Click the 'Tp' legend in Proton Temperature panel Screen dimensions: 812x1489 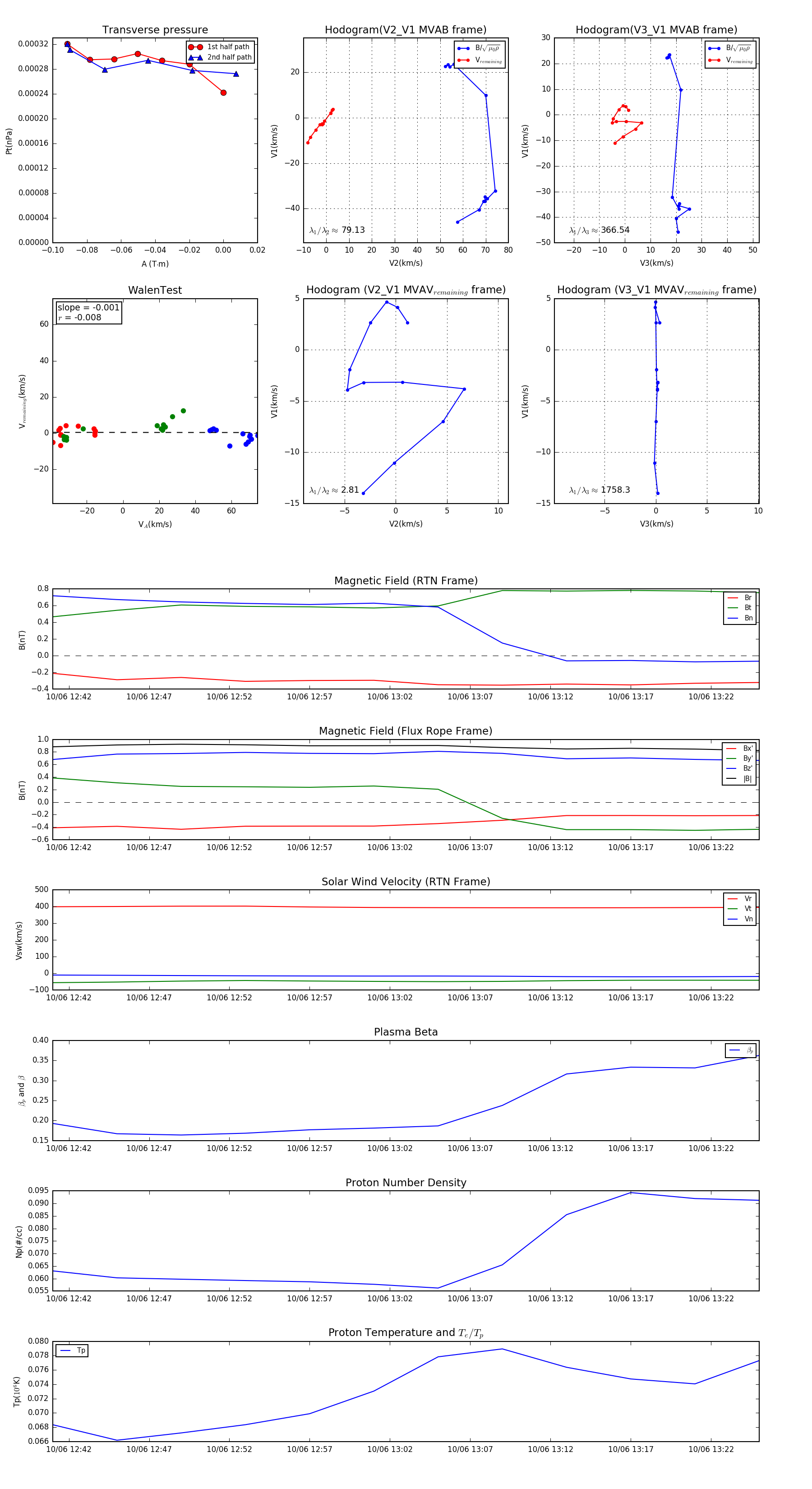tap(72, 1350)
